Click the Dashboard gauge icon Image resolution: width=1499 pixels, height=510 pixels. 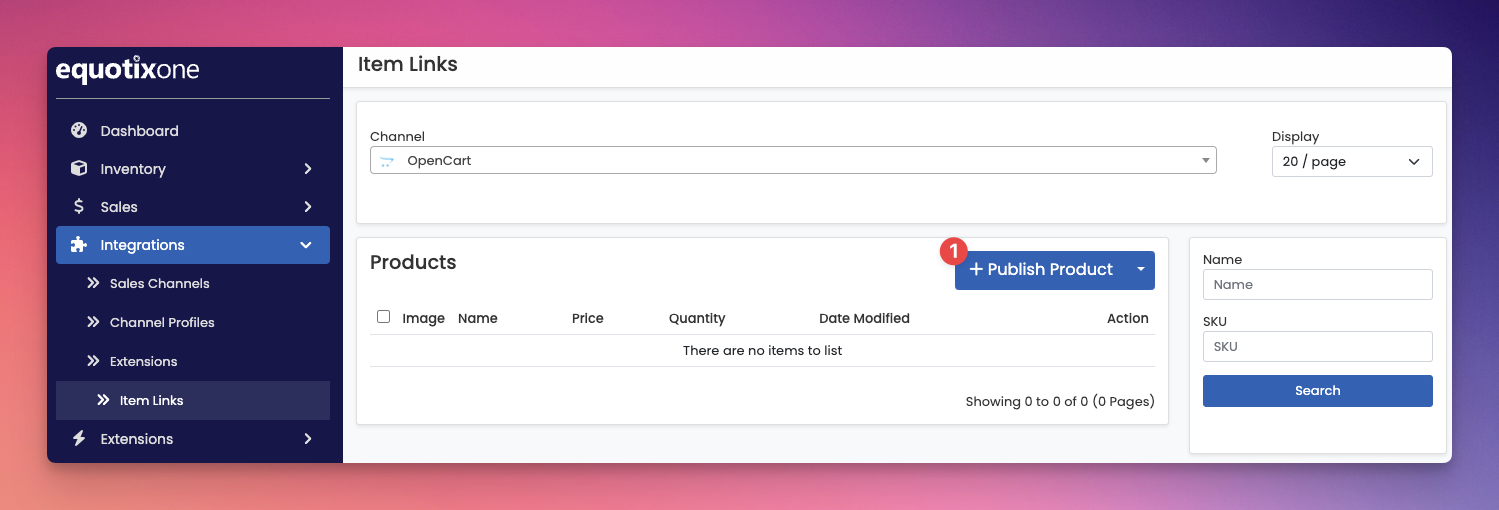[79, 131]
